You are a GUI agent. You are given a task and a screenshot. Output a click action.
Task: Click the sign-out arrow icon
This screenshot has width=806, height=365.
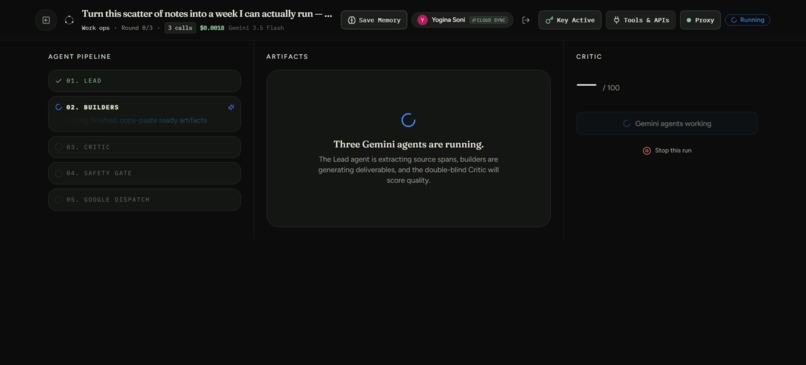(525, 20)
